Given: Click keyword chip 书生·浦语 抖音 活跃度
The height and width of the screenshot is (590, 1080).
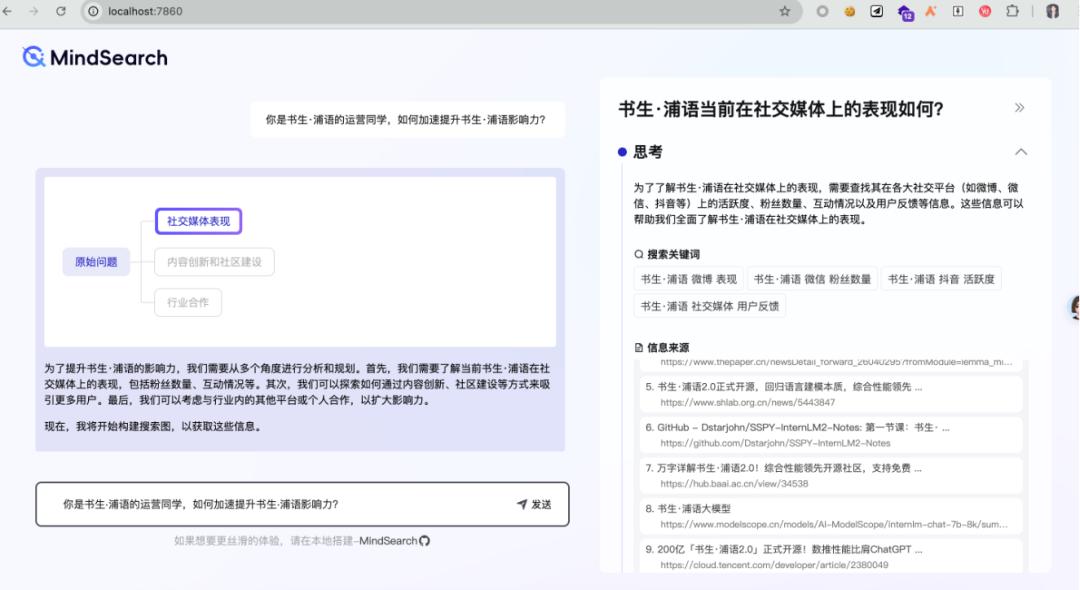Looking at the screenshot, I should 941,279.
